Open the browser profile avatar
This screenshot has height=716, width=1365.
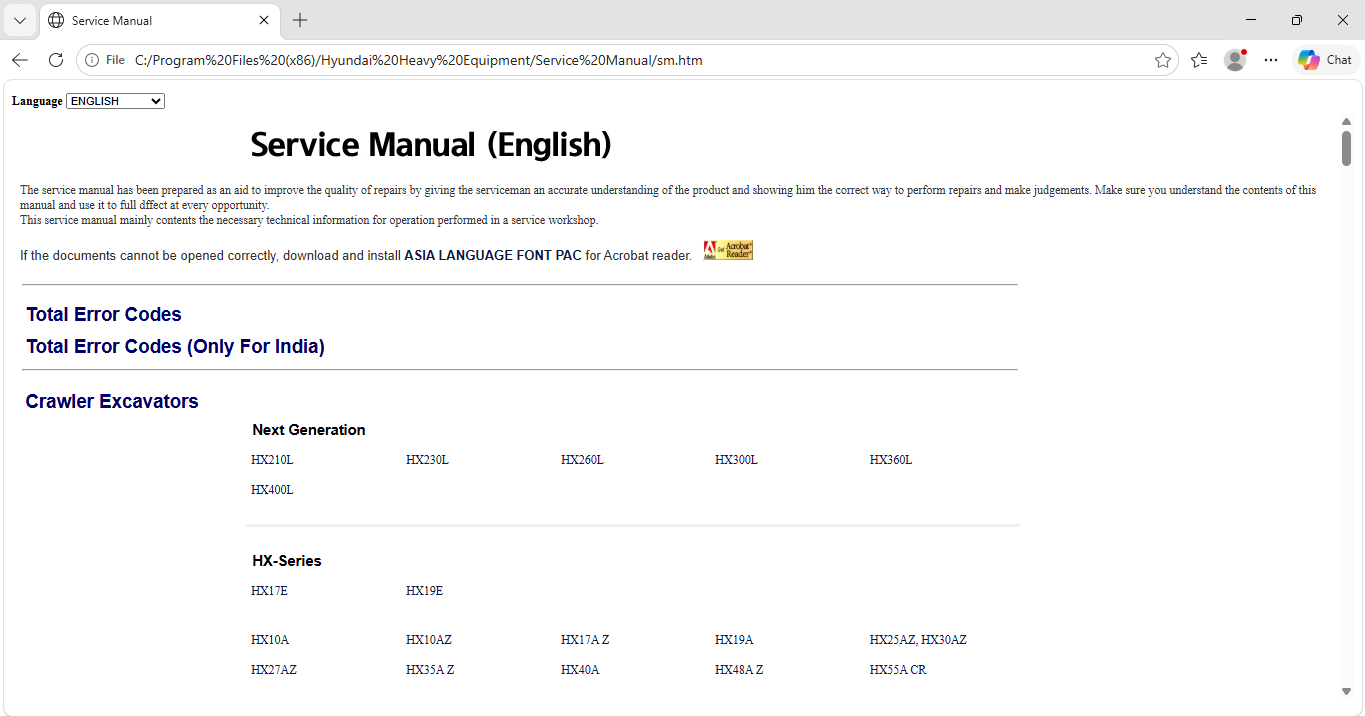[1235, 60]
